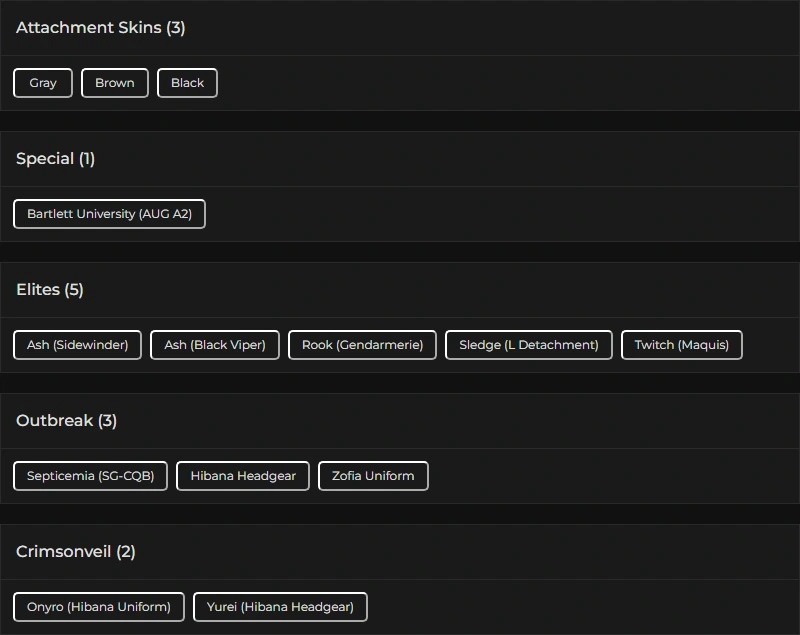Select the Gray attachment skin tag

click(x=43, y=83)
